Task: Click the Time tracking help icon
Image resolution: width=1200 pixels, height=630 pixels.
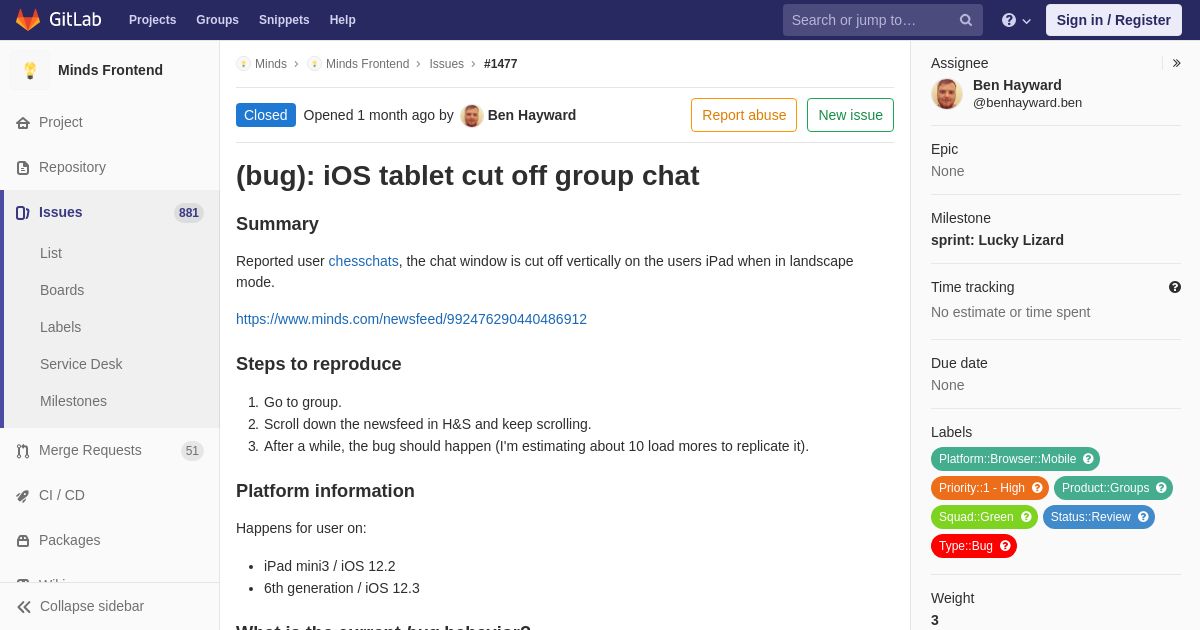Action: 1175,287
